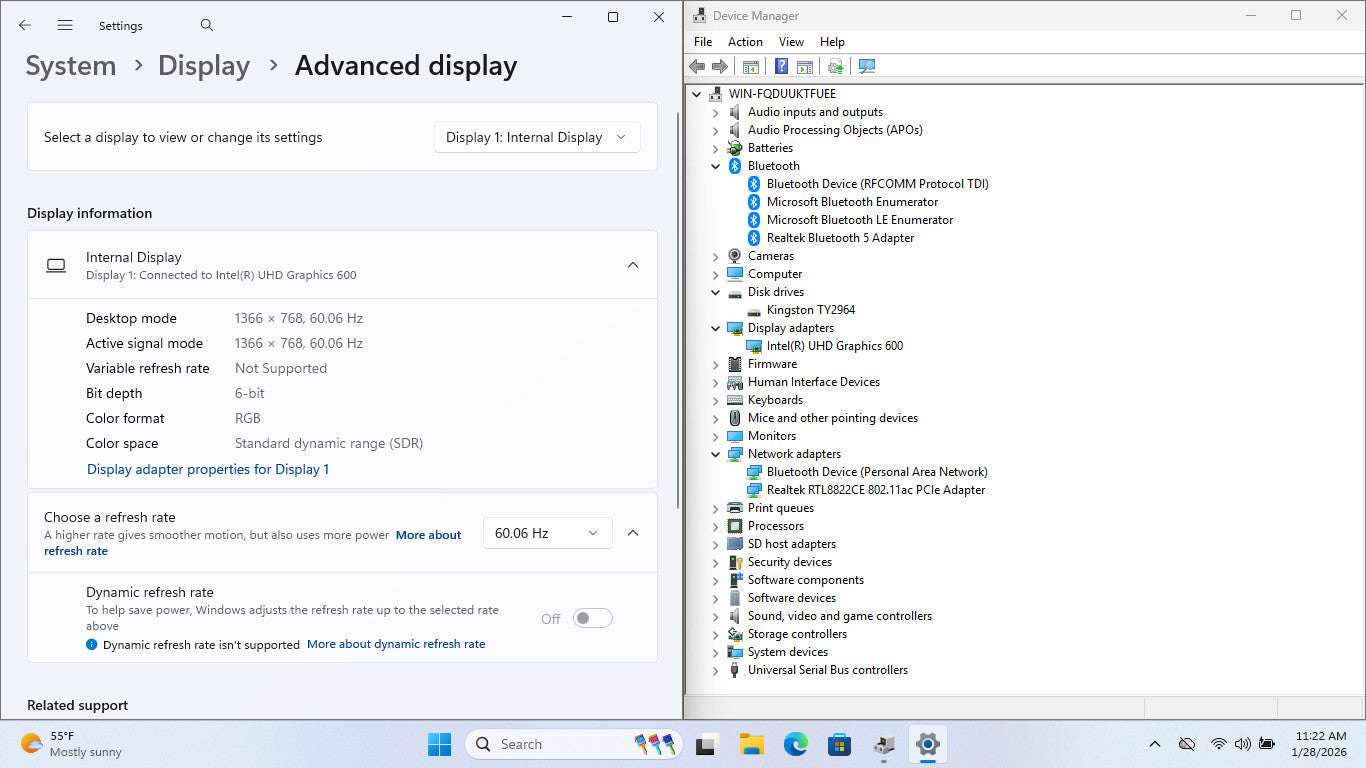This screenshot has height=768, width=1366.
Task: Click the Update device driver toolbar icon
Action: coord(835,66)
